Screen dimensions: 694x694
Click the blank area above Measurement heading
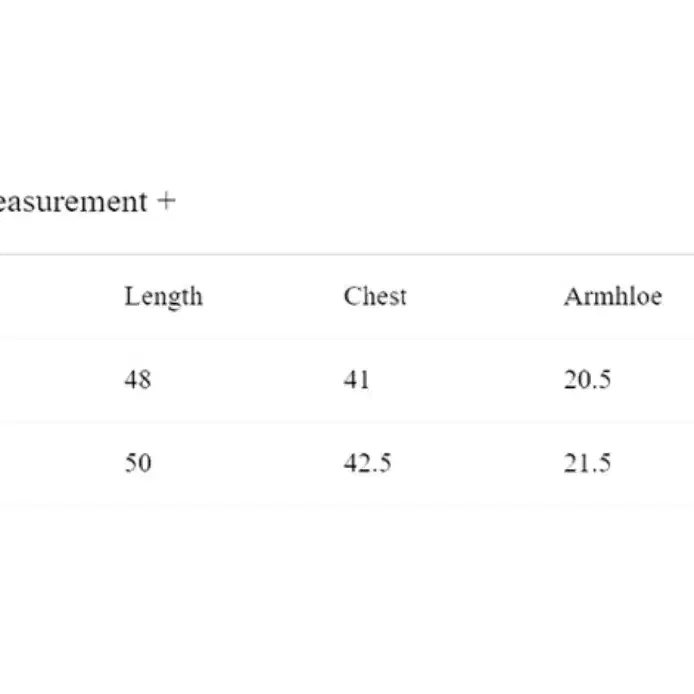(347, 89)
